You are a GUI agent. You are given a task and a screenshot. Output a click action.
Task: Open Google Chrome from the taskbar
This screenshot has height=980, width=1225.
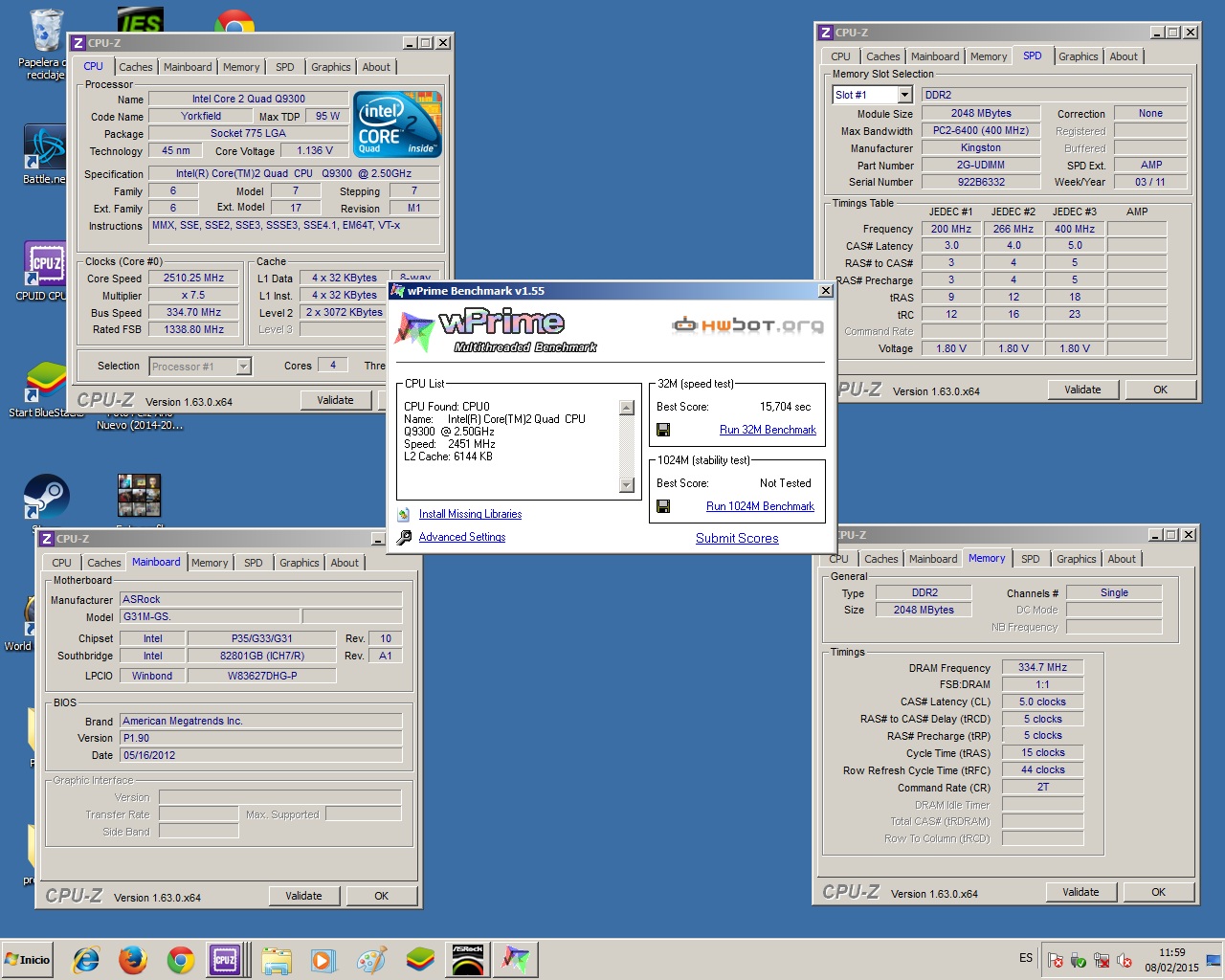(180, 959)
